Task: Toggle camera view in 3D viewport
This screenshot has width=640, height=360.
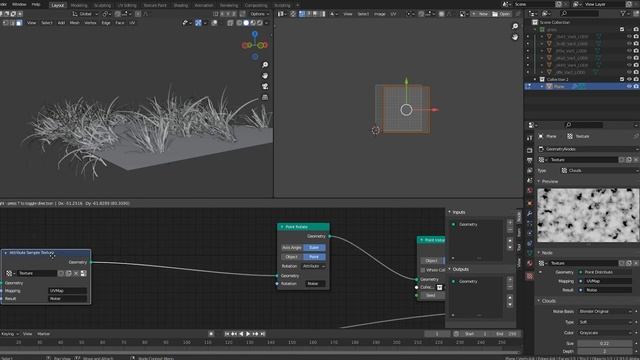Action: (x=265, y=87)
